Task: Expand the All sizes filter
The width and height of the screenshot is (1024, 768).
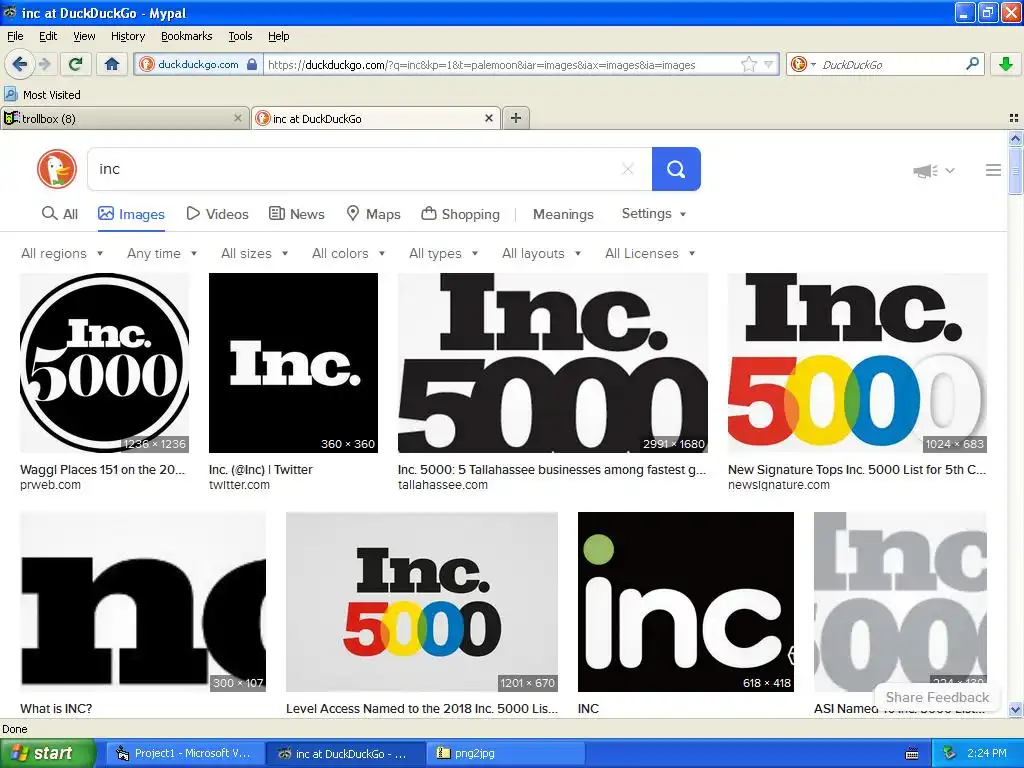Action: click(254, 253)
